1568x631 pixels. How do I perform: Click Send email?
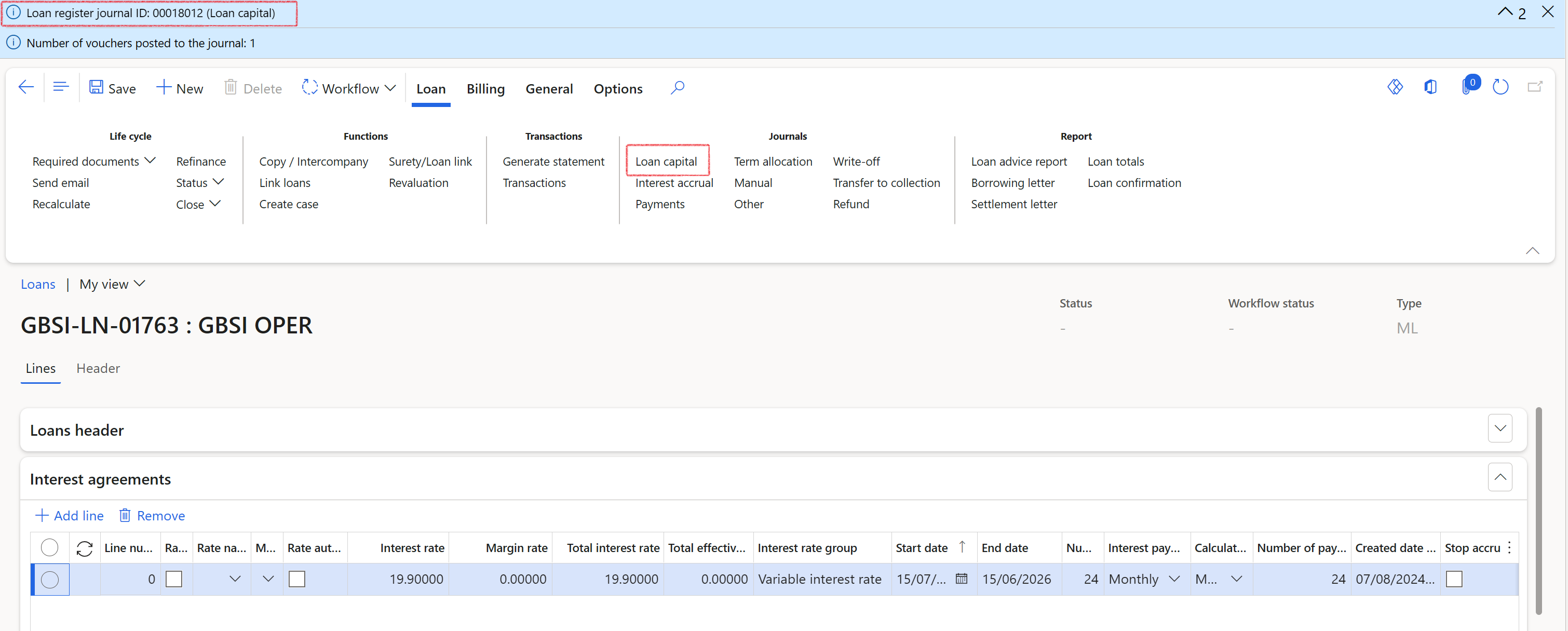coord(60,183)
